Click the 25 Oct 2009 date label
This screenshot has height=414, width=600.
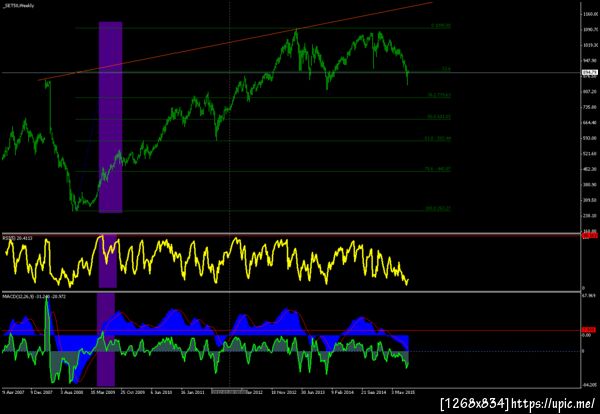[133, 392]
